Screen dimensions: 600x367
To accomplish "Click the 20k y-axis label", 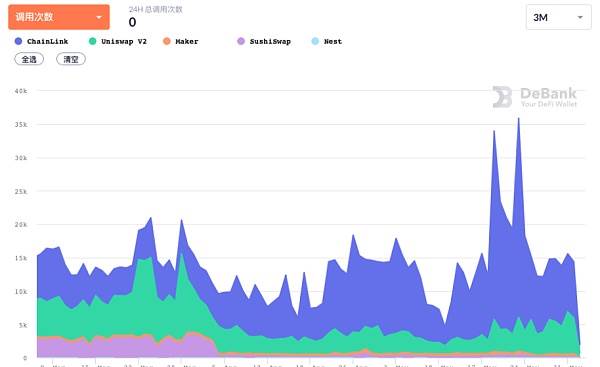I will [21, 225].
